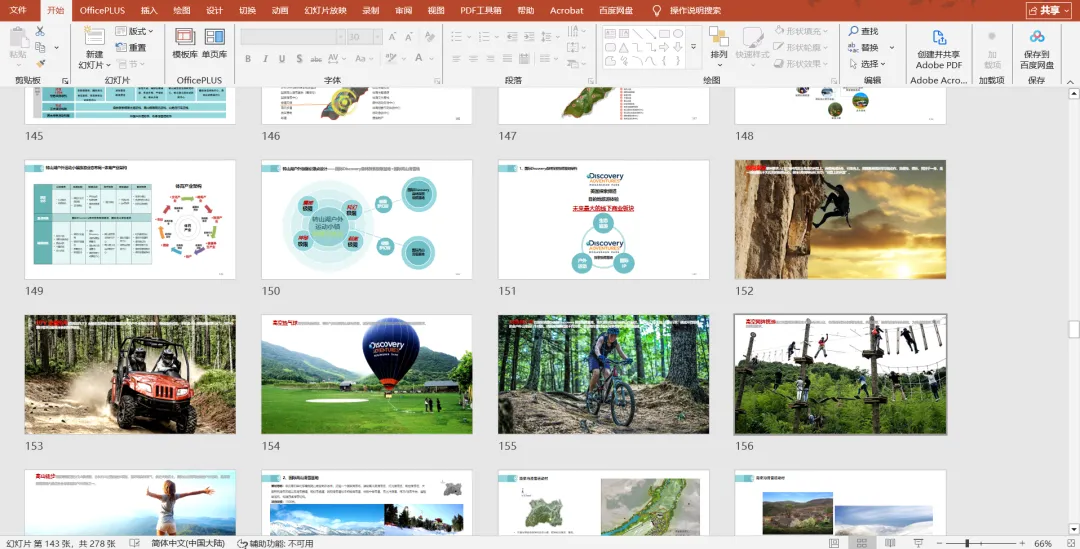The height and width of the screenshot is (549, 1080).
Task: Switch to the Design (设计) tab
Action: point(214,10)
